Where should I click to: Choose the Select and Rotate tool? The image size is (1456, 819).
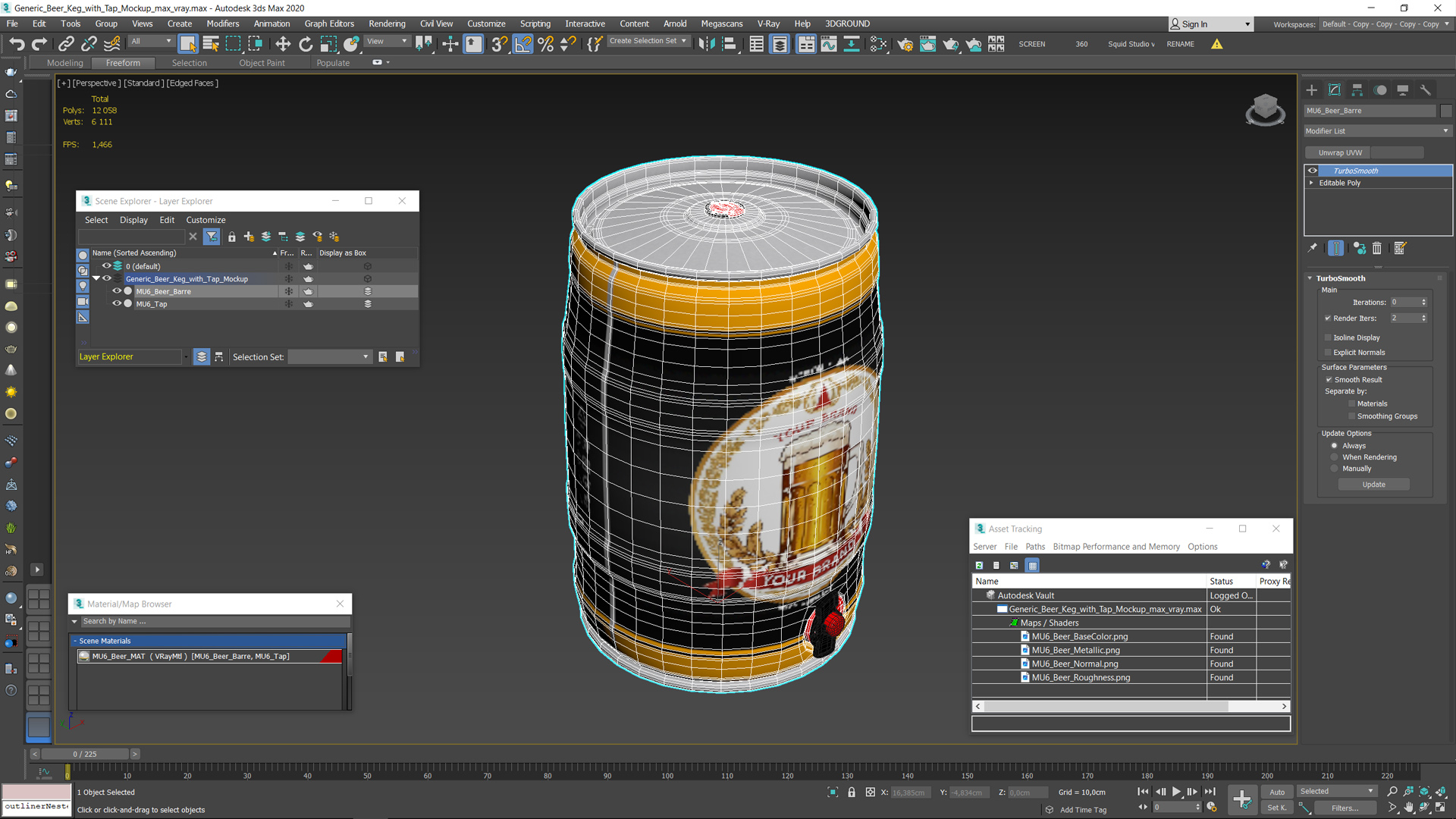coord(306,44)
